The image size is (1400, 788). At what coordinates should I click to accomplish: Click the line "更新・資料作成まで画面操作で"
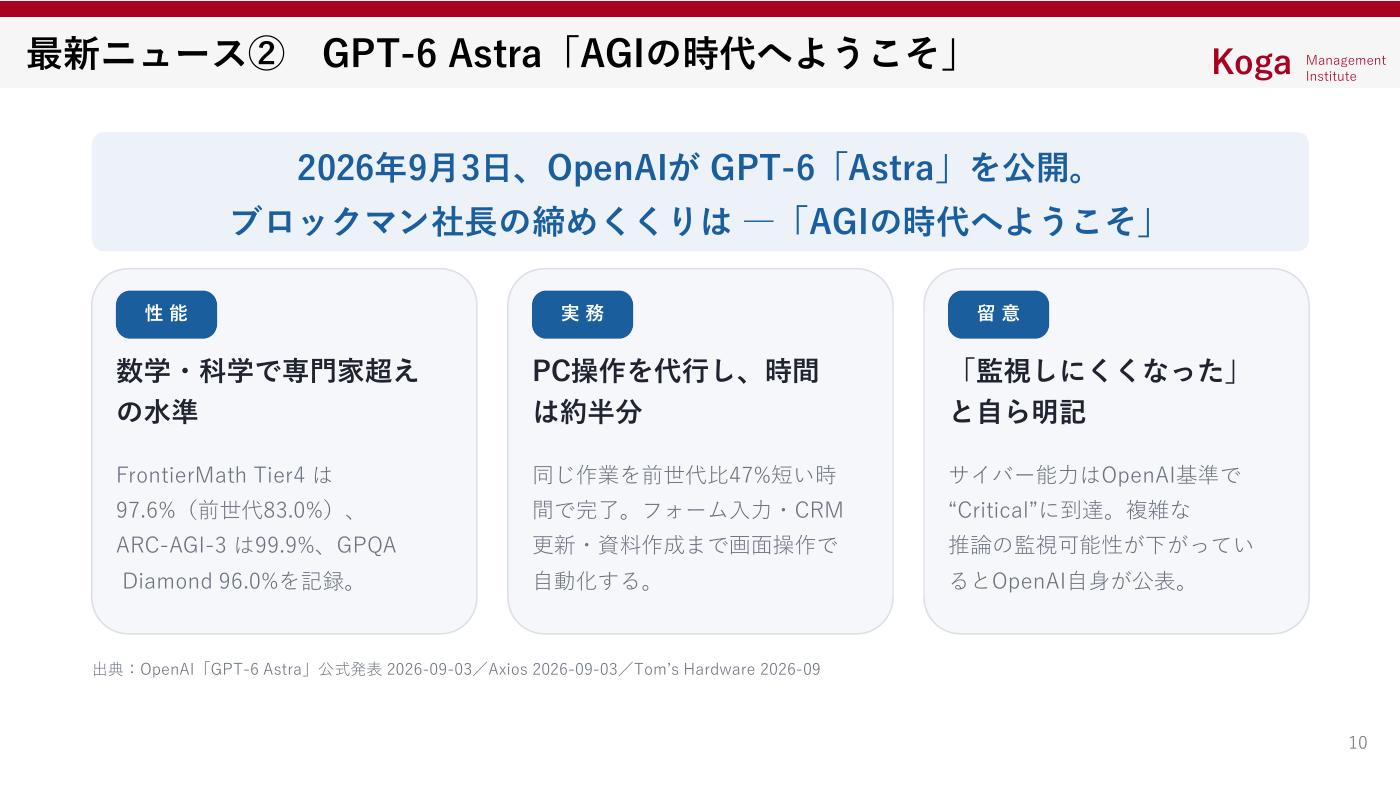[x=685, y=545]
